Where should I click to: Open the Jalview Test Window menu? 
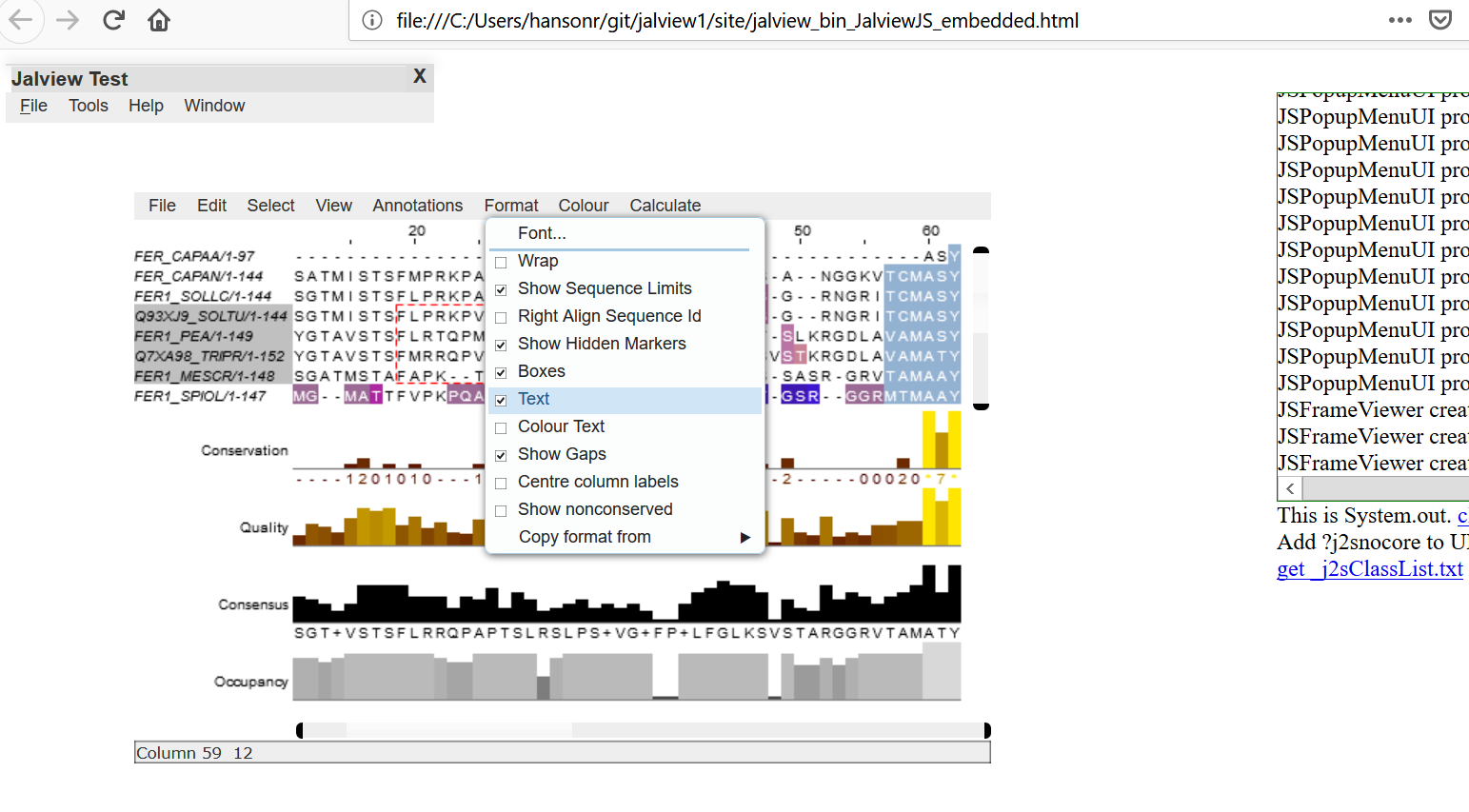(x=214, y=106)
